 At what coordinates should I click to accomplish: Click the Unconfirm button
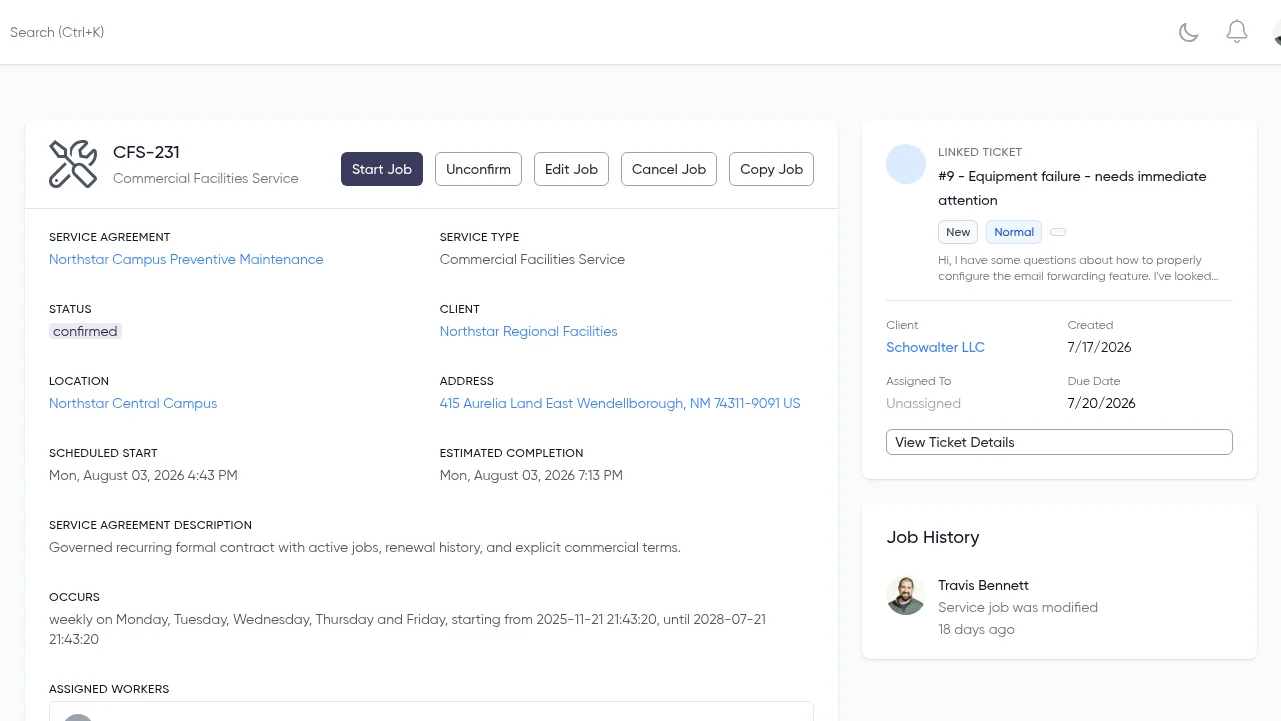coord(478,169)
